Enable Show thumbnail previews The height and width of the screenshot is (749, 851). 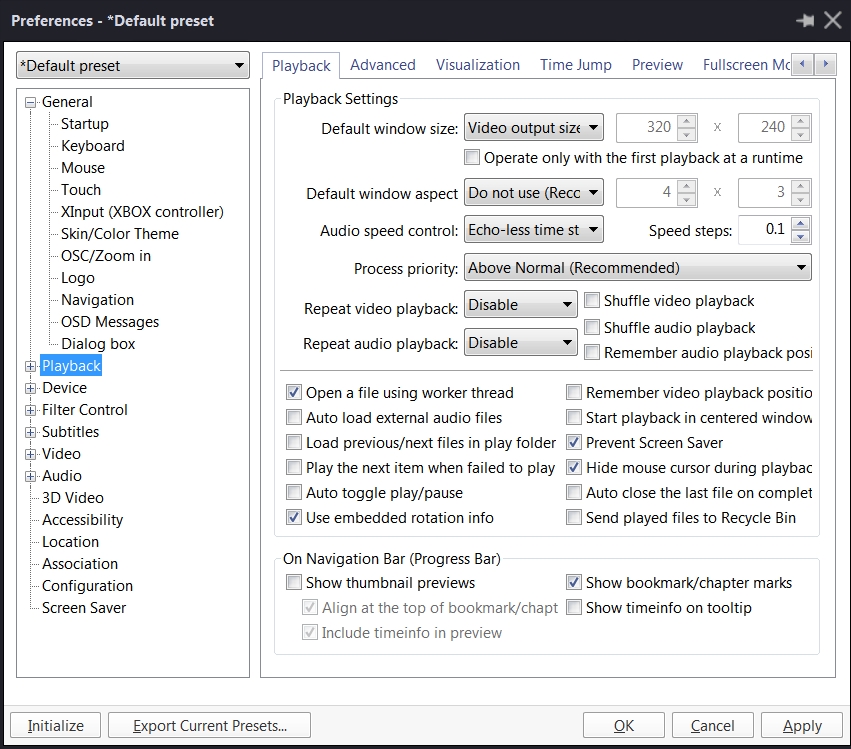tap(294, 583)
